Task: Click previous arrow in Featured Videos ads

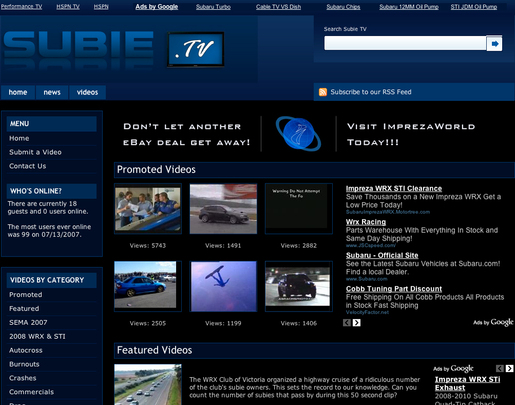Action: click(x=500, y=368)
